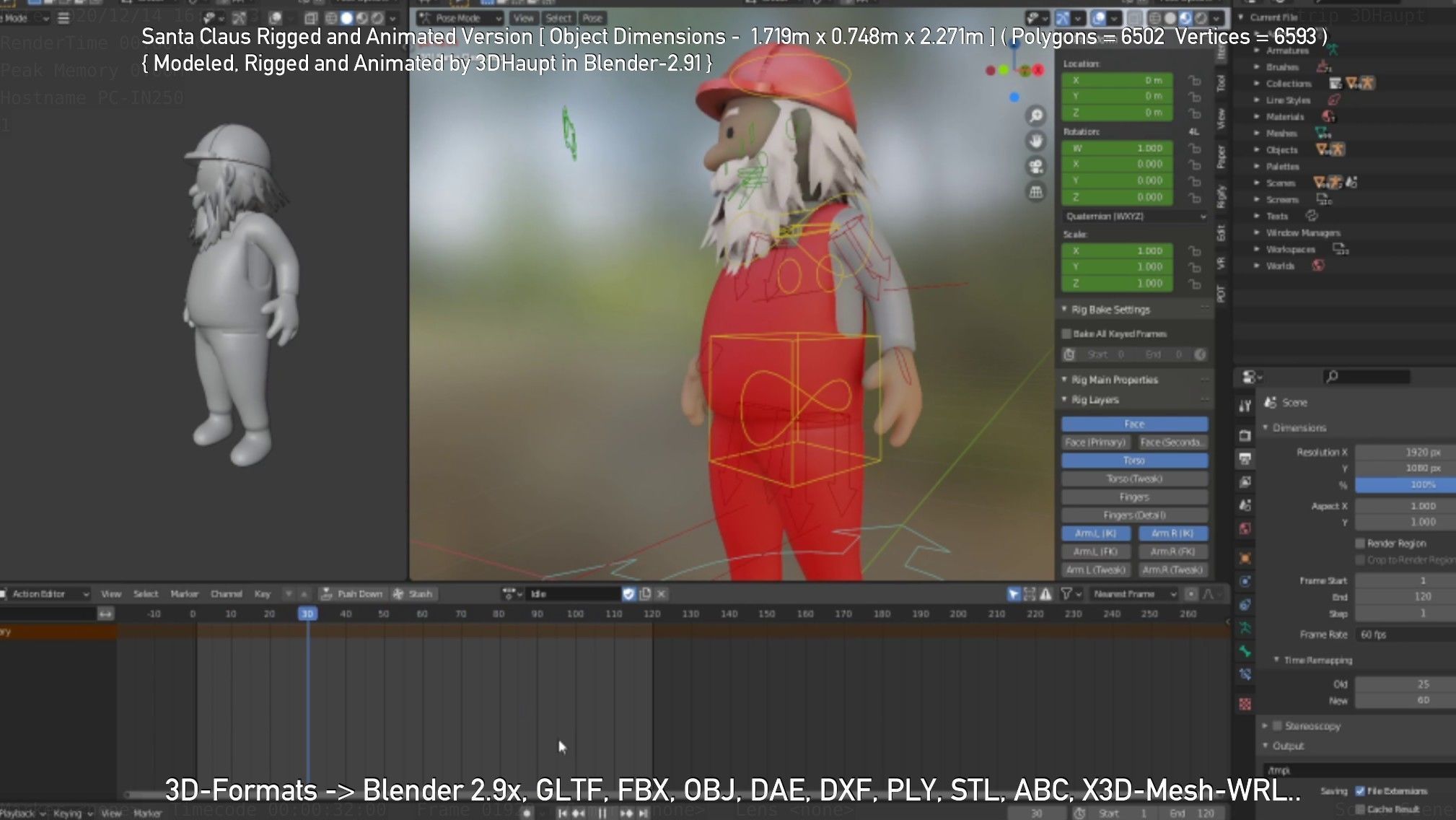Open Action Editor Channel menu

click(226, 593)
